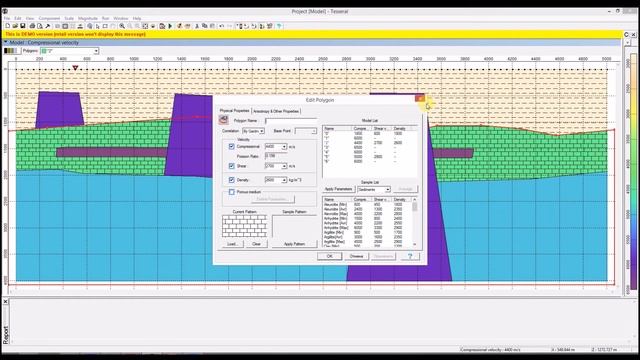
Task: Click the Density column header in Model List
Action: [402, 129]
